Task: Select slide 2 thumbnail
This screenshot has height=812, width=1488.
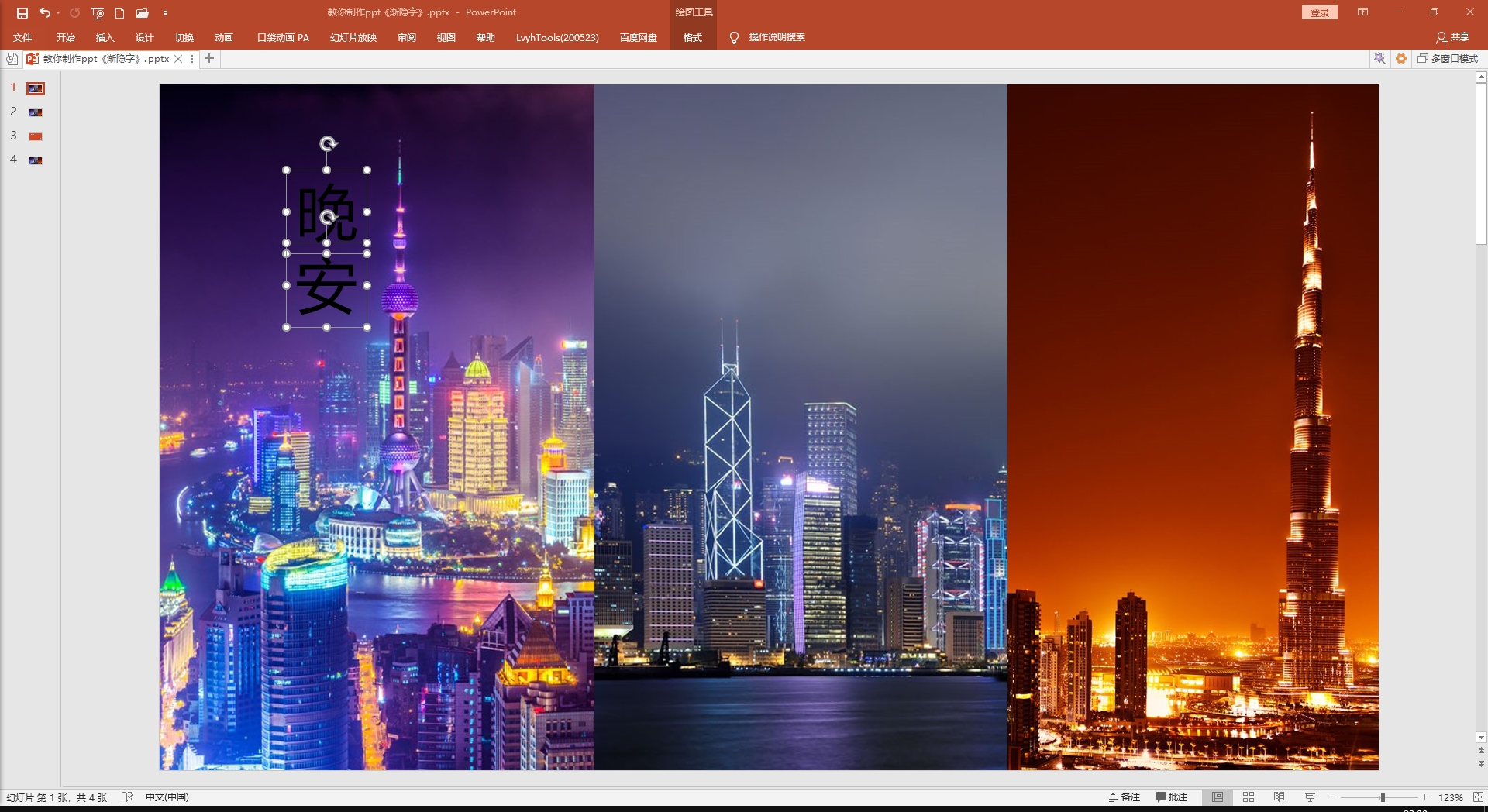Action: (x=36, y=112)
